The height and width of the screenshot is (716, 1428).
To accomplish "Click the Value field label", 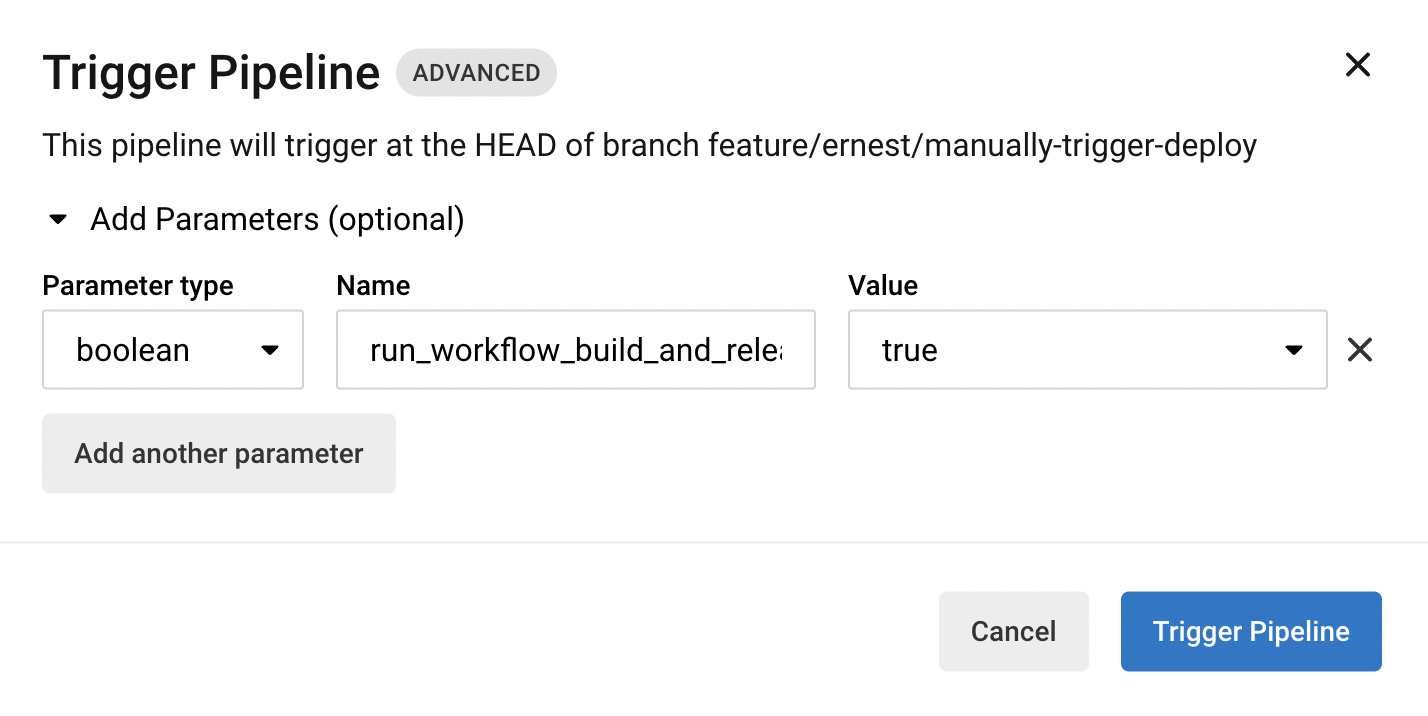I will [883, 286].
